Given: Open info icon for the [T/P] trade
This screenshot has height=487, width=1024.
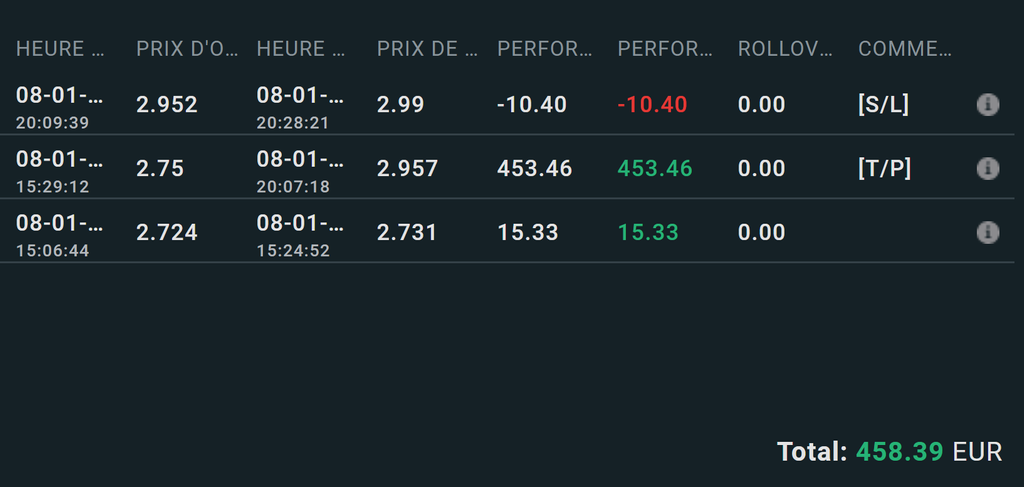Looking at the screenshot, I should [987, 168].
